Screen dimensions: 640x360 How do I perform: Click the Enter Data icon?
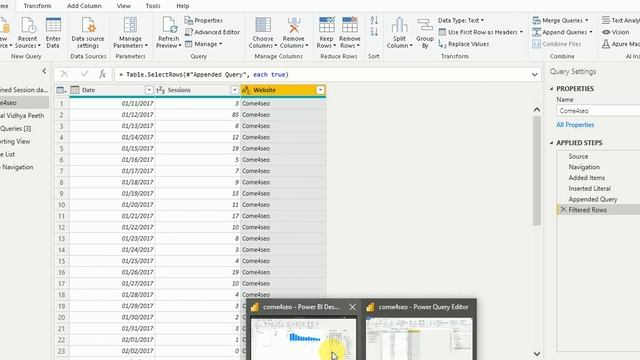click(x=53, y=25)
